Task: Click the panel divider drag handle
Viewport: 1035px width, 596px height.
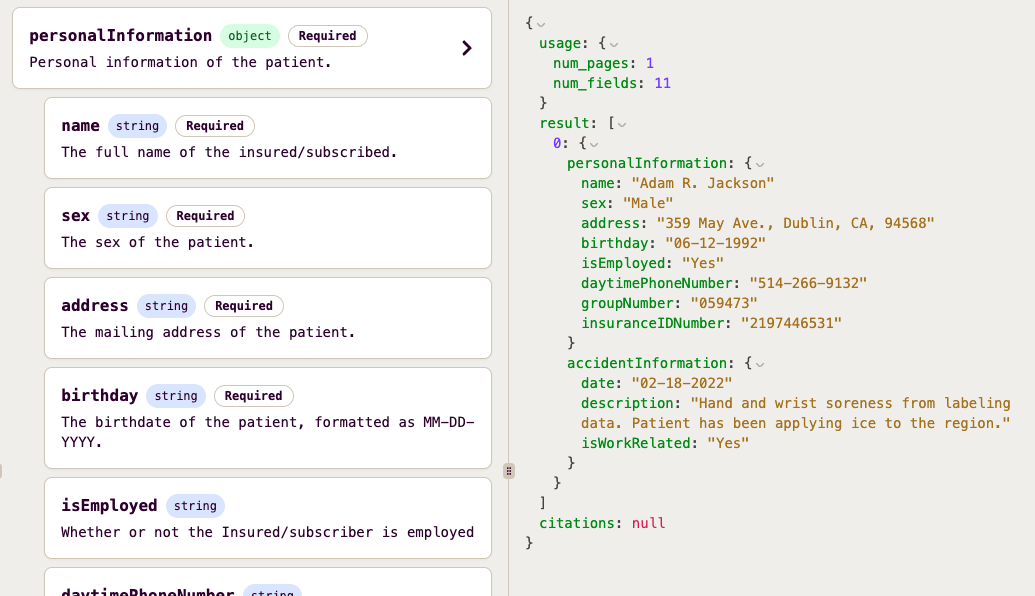Action: click(x=509, y=471)
